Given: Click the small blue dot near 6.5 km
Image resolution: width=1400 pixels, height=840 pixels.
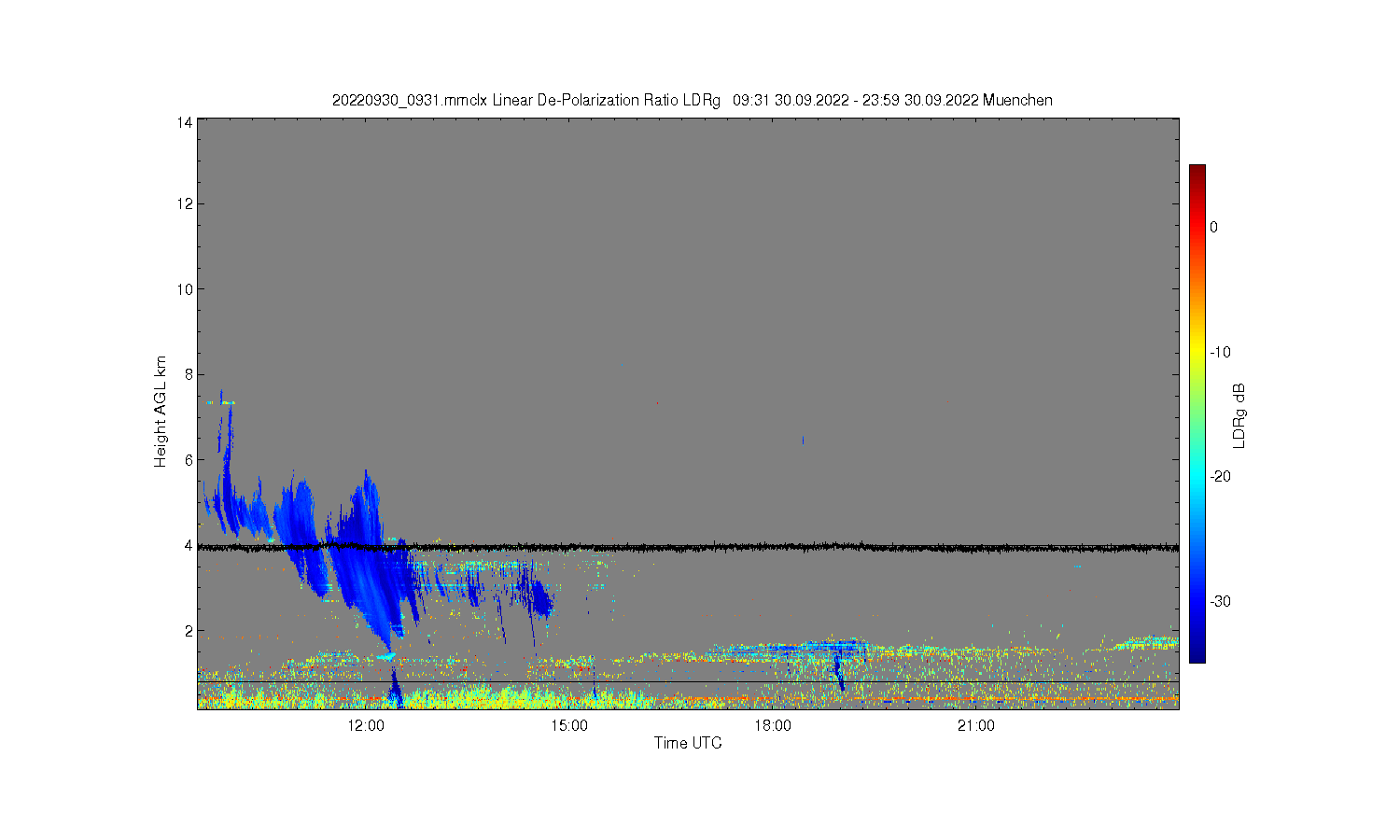Looking at the screenshot, I should click(x=803, y=440).
